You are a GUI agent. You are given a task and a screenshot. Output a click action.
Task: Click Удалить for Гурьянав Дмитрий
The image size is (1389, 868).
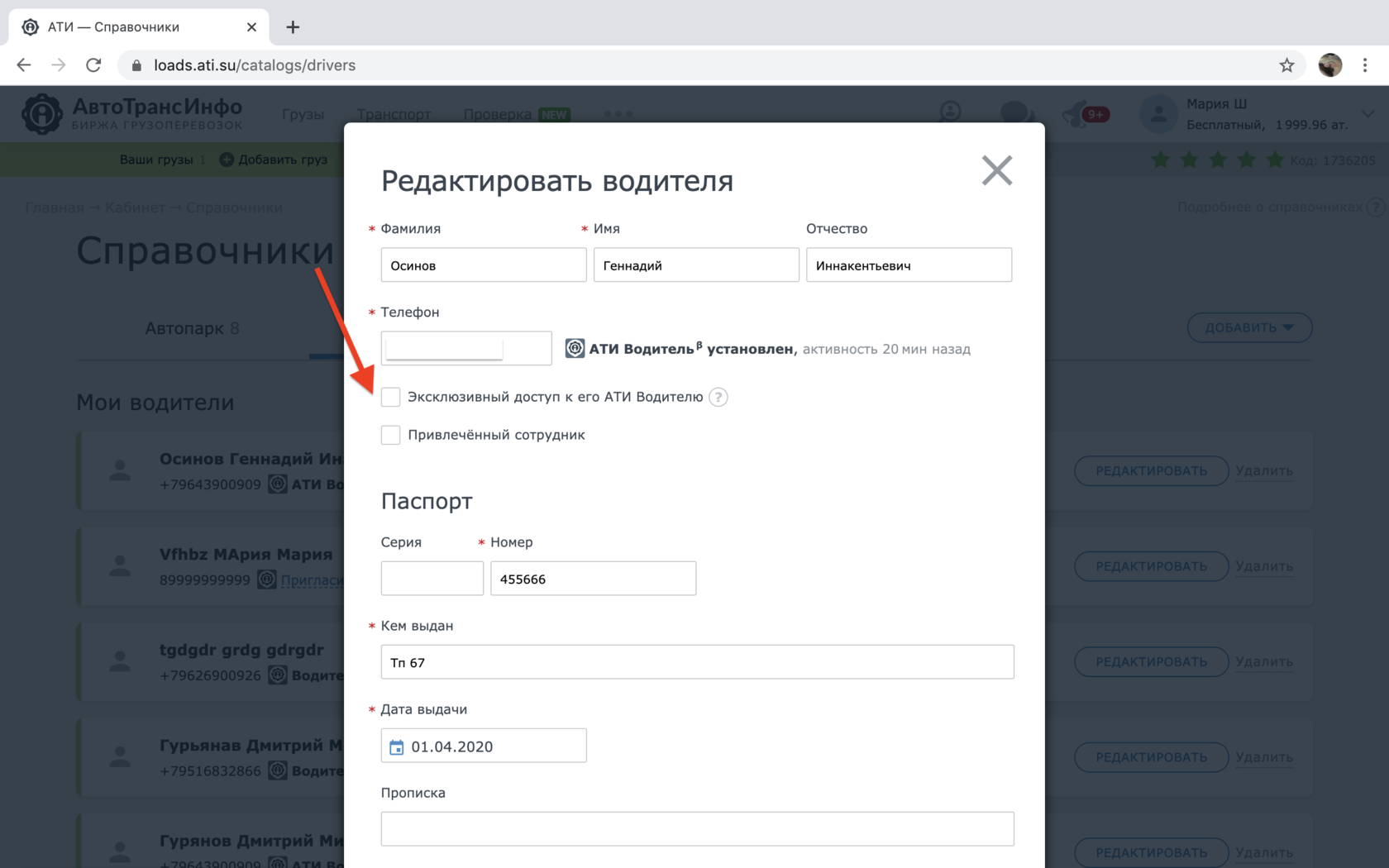(1264, 757)
